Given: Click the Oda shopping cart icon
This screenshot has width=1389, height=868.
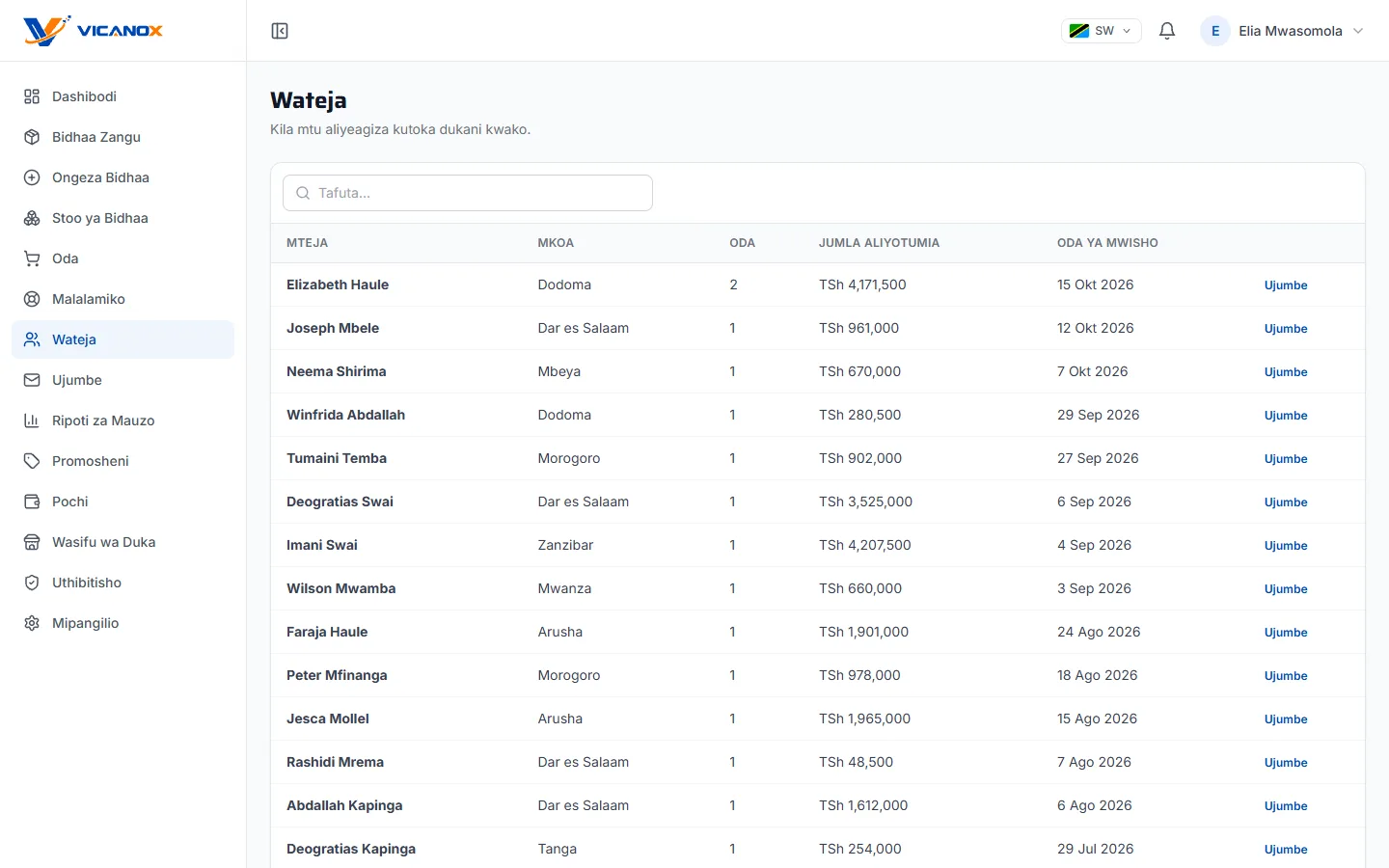Looking at the screenshot, I should [32, 258].
